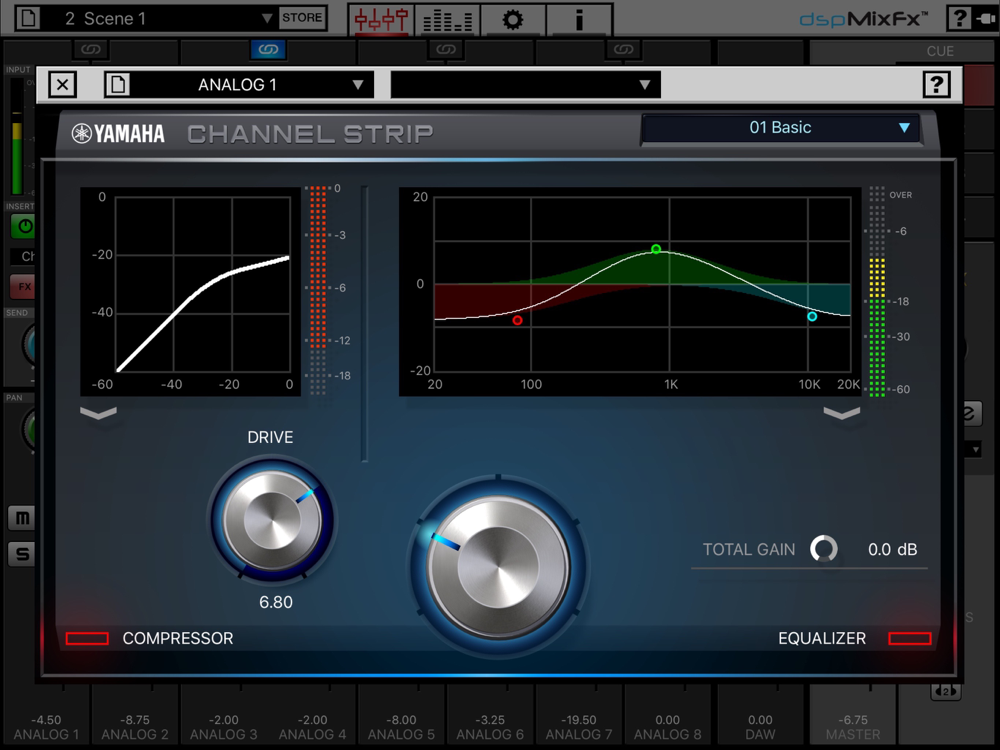Viewport: 1000px width, 750px height.
Task: Click the plug connection icon
Action: tap(986, 19)
